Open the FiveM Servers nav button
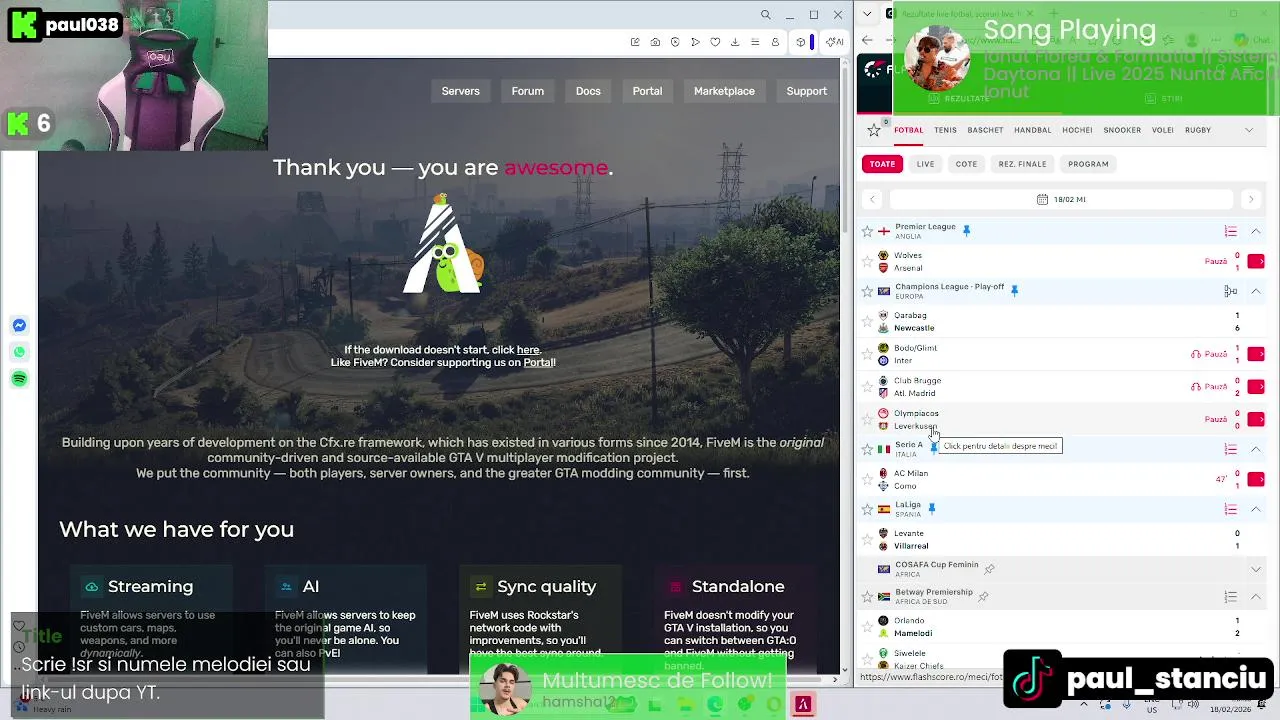This screenshot has height=720, width=1280. point(461,91)
